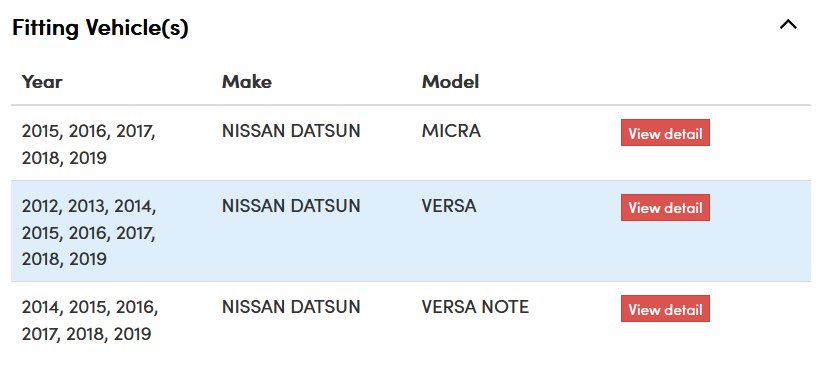Click year 2019 in the MICRA row
The height and width of the screenshot is (381, 817).
click(87, 158)
